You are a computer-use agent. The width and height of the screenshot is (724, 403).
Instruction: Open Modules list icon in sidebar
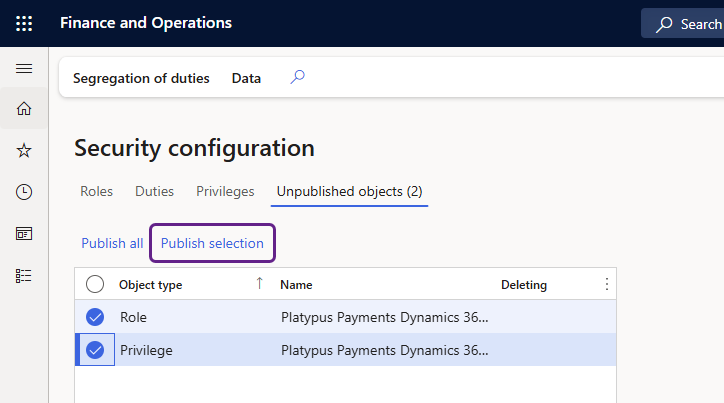[x=24, y=275]
